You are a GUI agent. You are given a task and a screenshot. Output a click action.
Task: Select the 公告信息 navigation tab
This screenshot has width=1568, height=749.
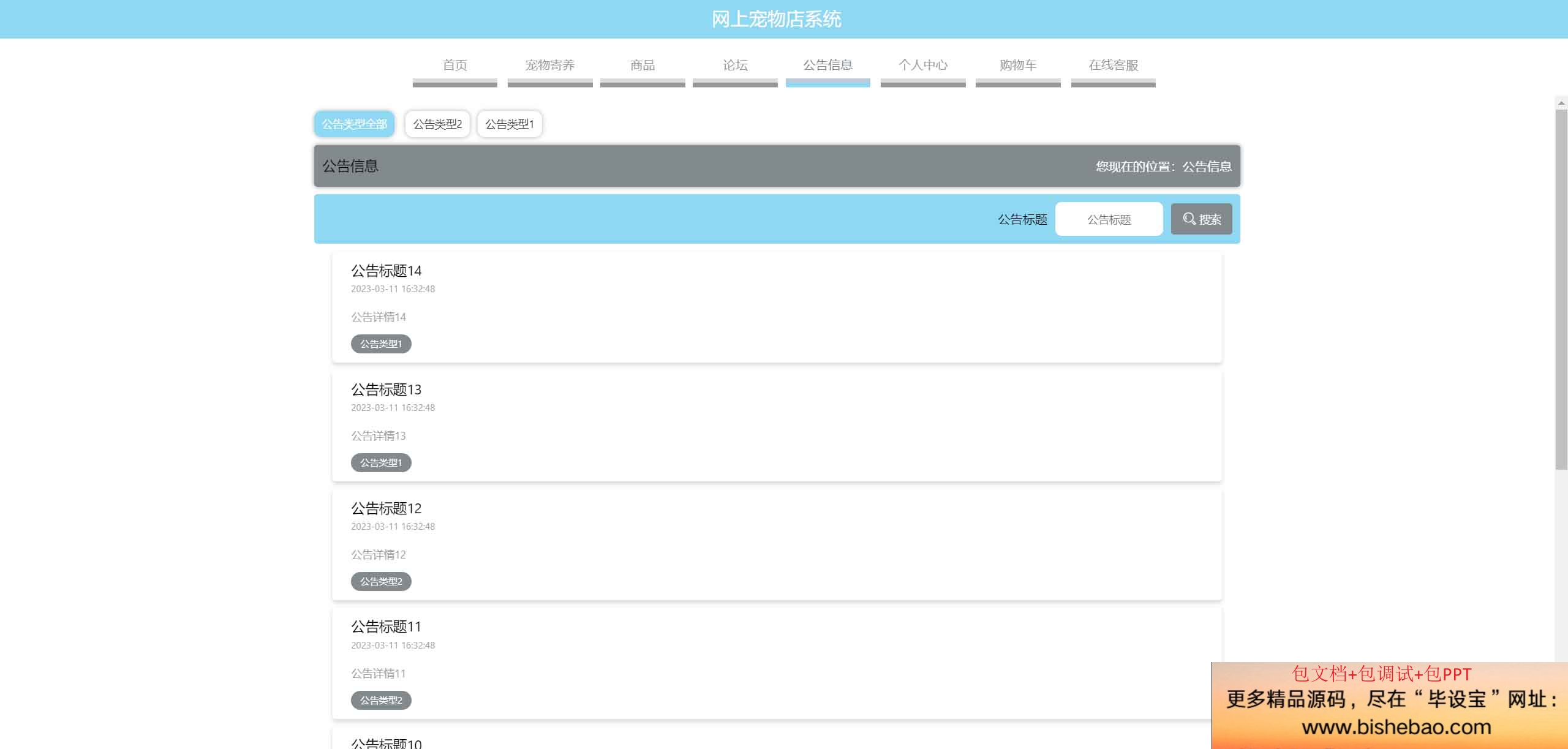pos(828,65)
